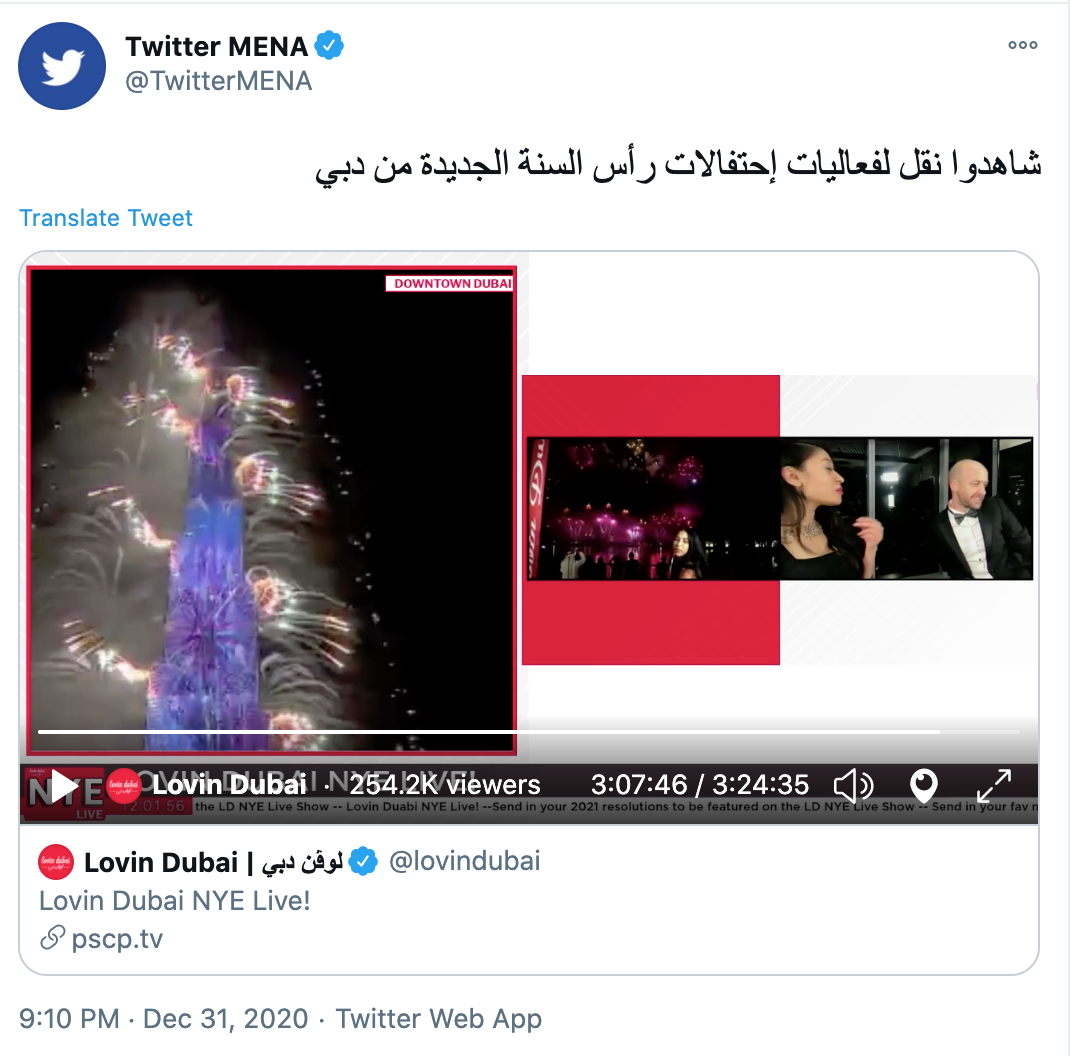The image size is (1070, 1056).
Task: Click the verified badge beside Twitter MENA
Action: [x=329, y=46]
